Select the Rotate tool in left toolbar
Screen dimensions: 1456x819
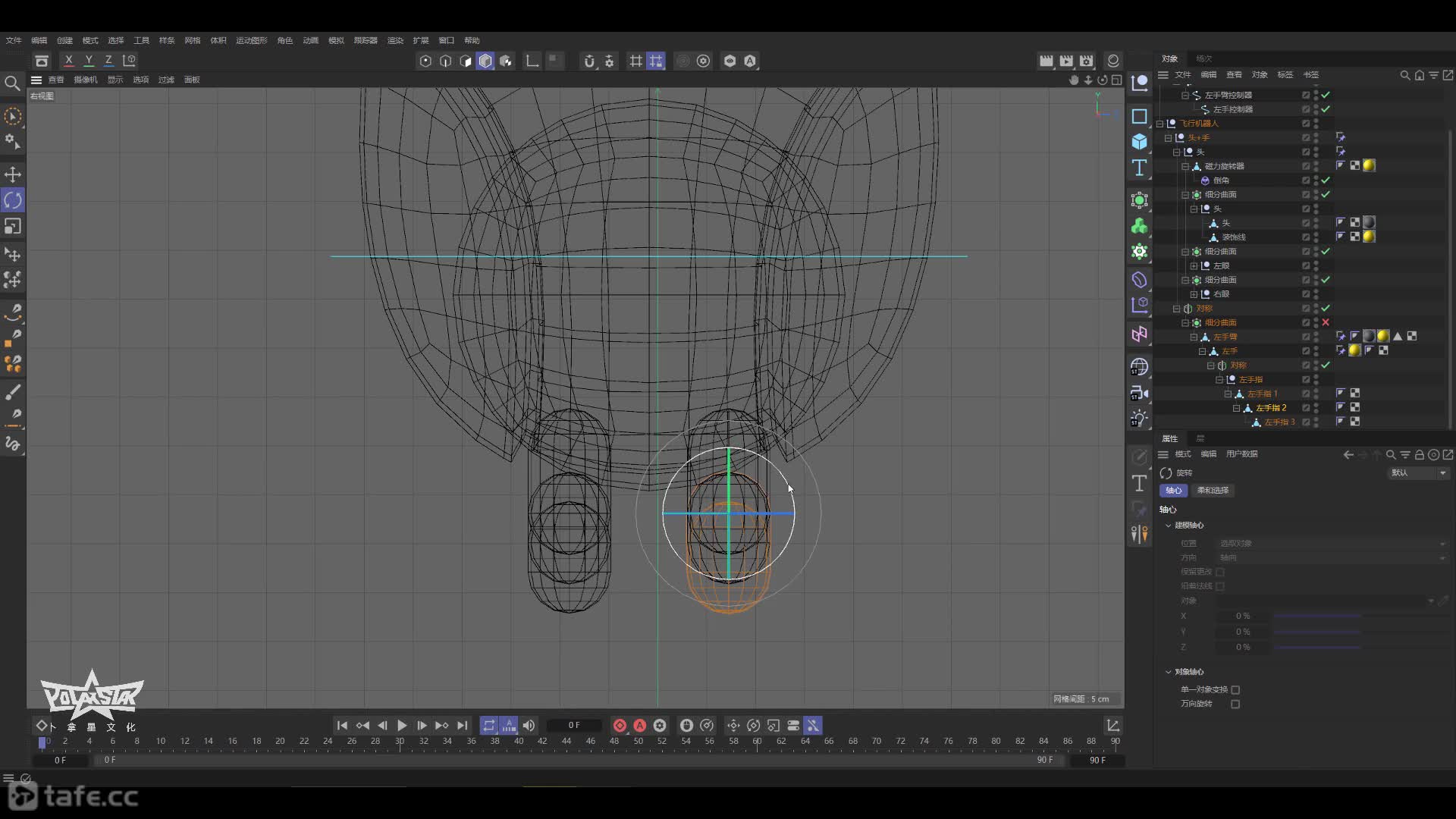click(x=13, y=200)
